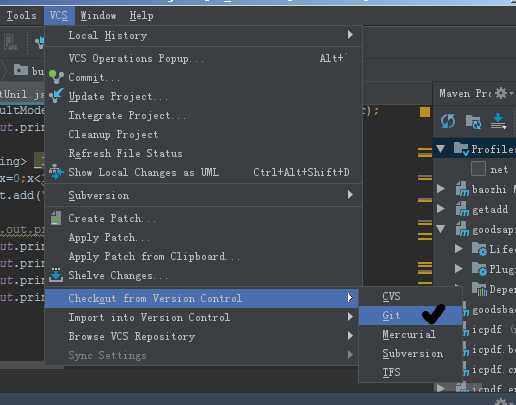This screenshot has width=516, height=405.
Task: Choose TFS checkout option
Action: [x=411, y=372]
